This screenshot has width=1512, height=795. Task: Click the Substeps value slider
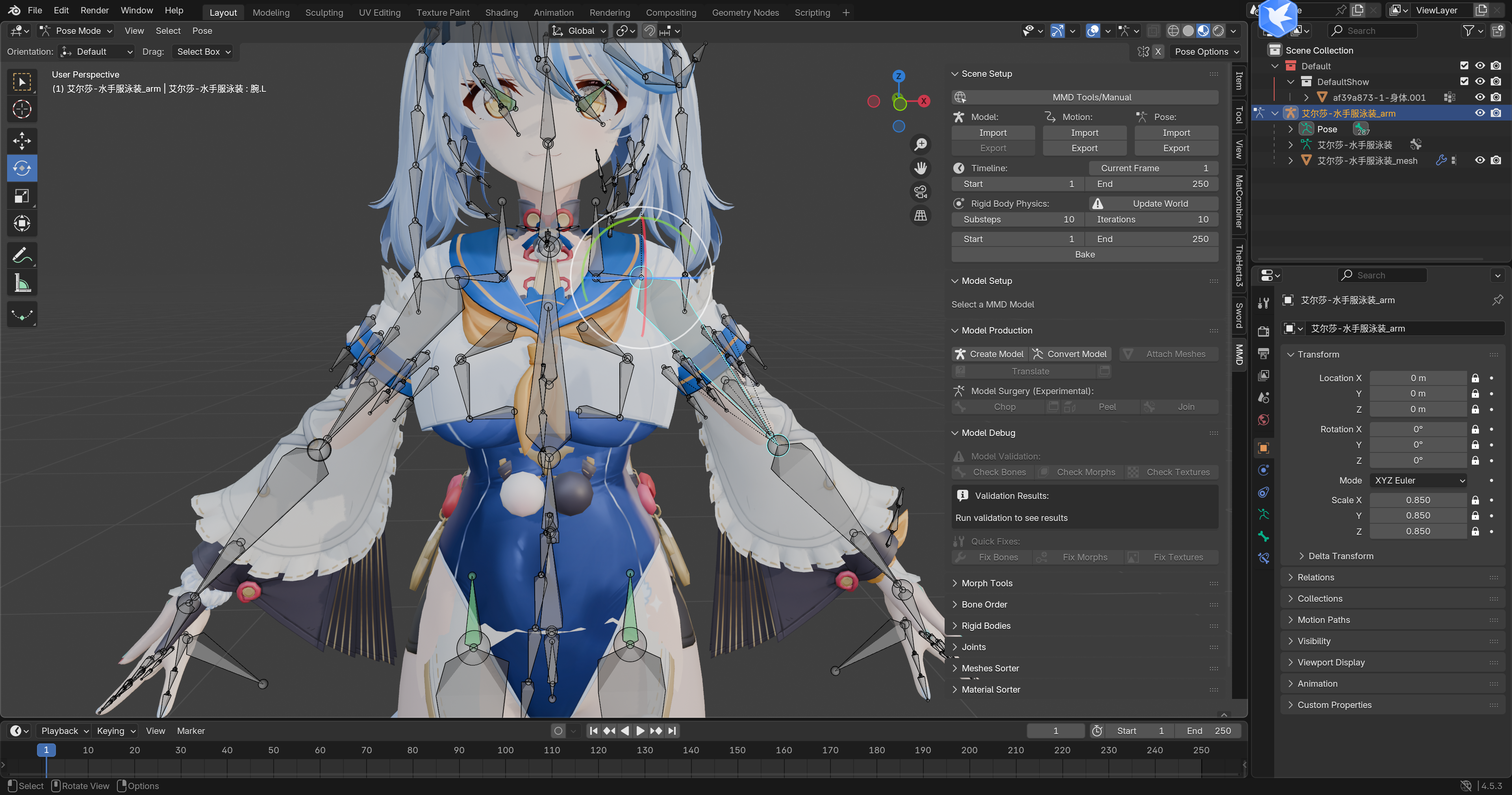(1018, 219)
